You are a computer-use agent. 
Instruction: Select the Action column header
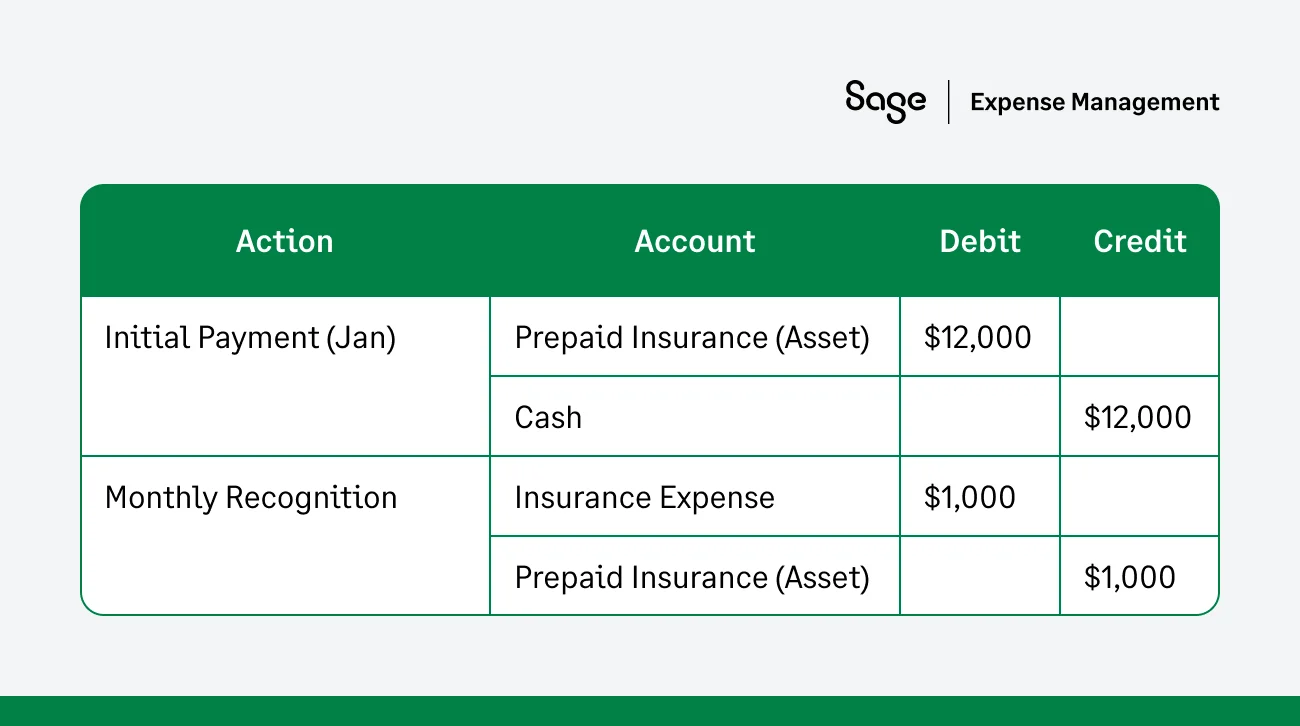pyautogui.click(x=284, y=241)
